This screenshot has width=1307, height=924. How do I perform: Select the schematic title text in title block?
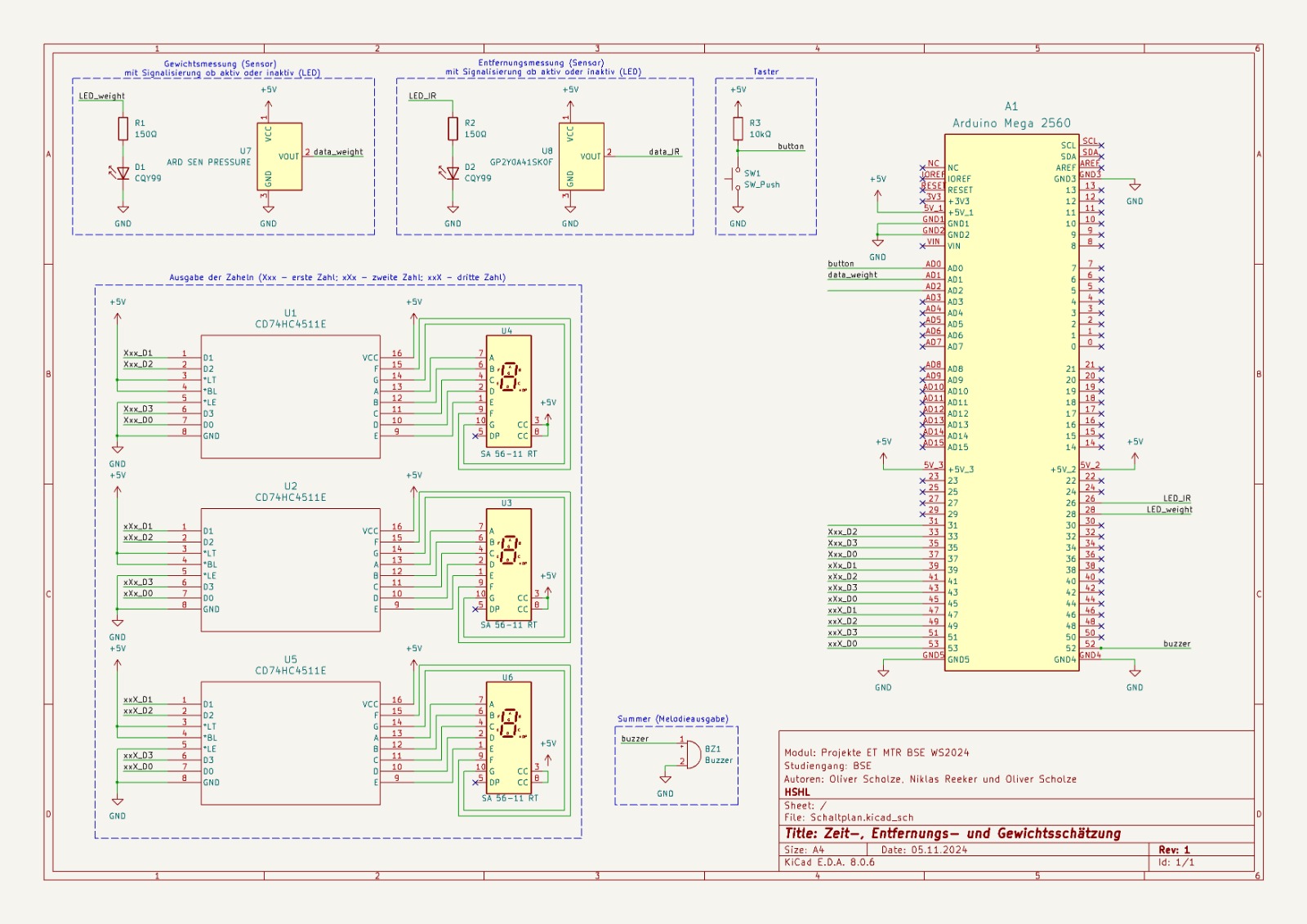(x=952, y=833)
